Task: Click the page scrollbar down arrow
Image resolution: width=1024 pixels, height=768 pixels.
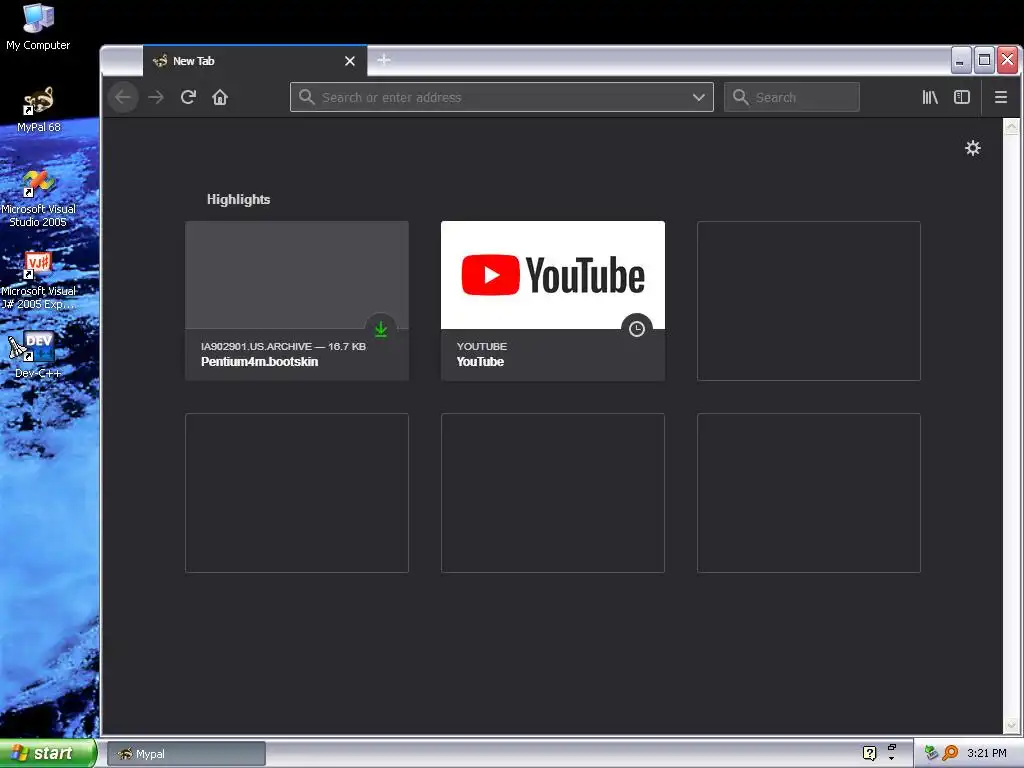Action: pos(1011,725)
